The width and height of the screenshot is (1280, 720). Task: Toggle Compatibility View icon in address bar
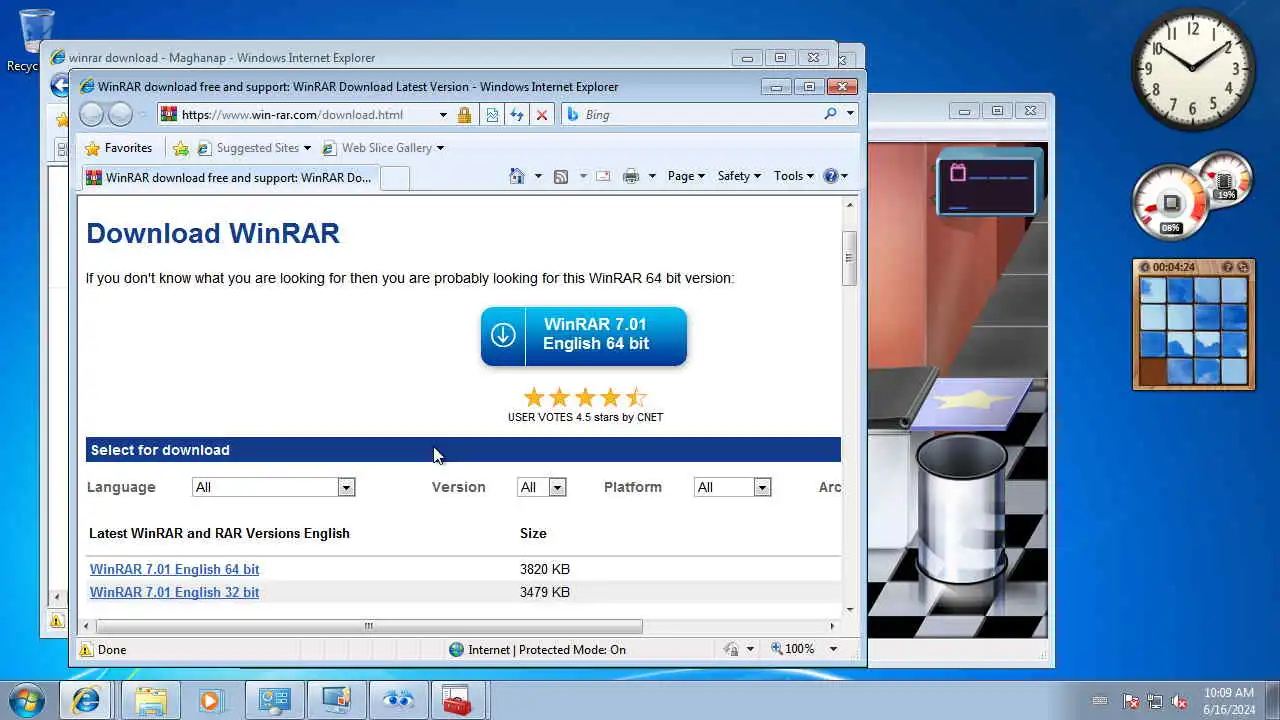click(492, 115)
